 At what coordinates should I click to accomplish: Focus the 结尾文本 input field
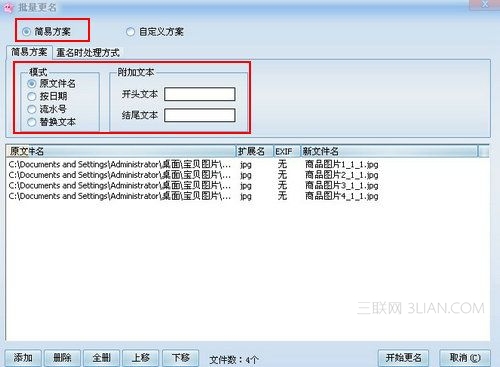[200, 115]
